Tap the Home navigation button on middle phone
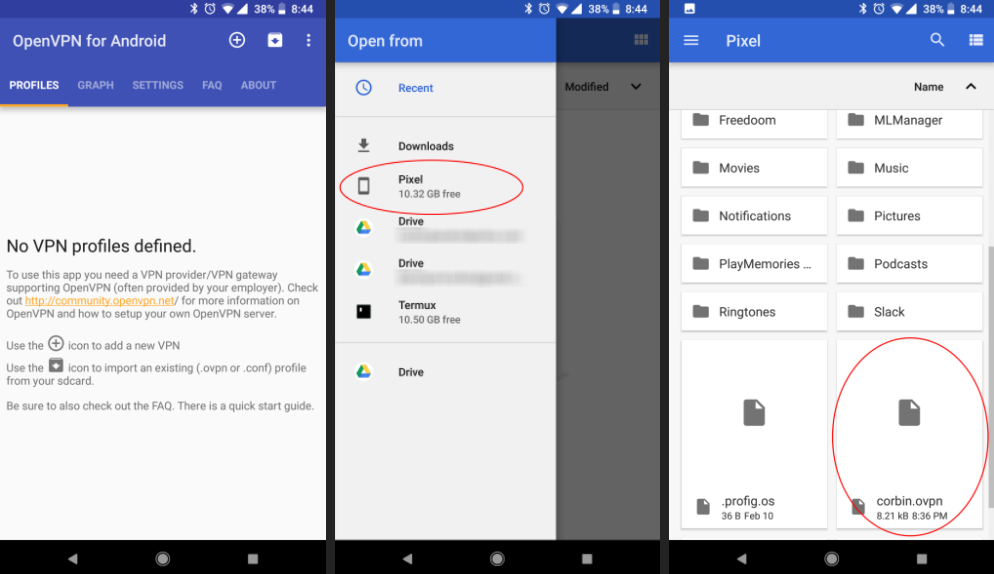Screen dimensions: 994x574 tap(497, 559)
